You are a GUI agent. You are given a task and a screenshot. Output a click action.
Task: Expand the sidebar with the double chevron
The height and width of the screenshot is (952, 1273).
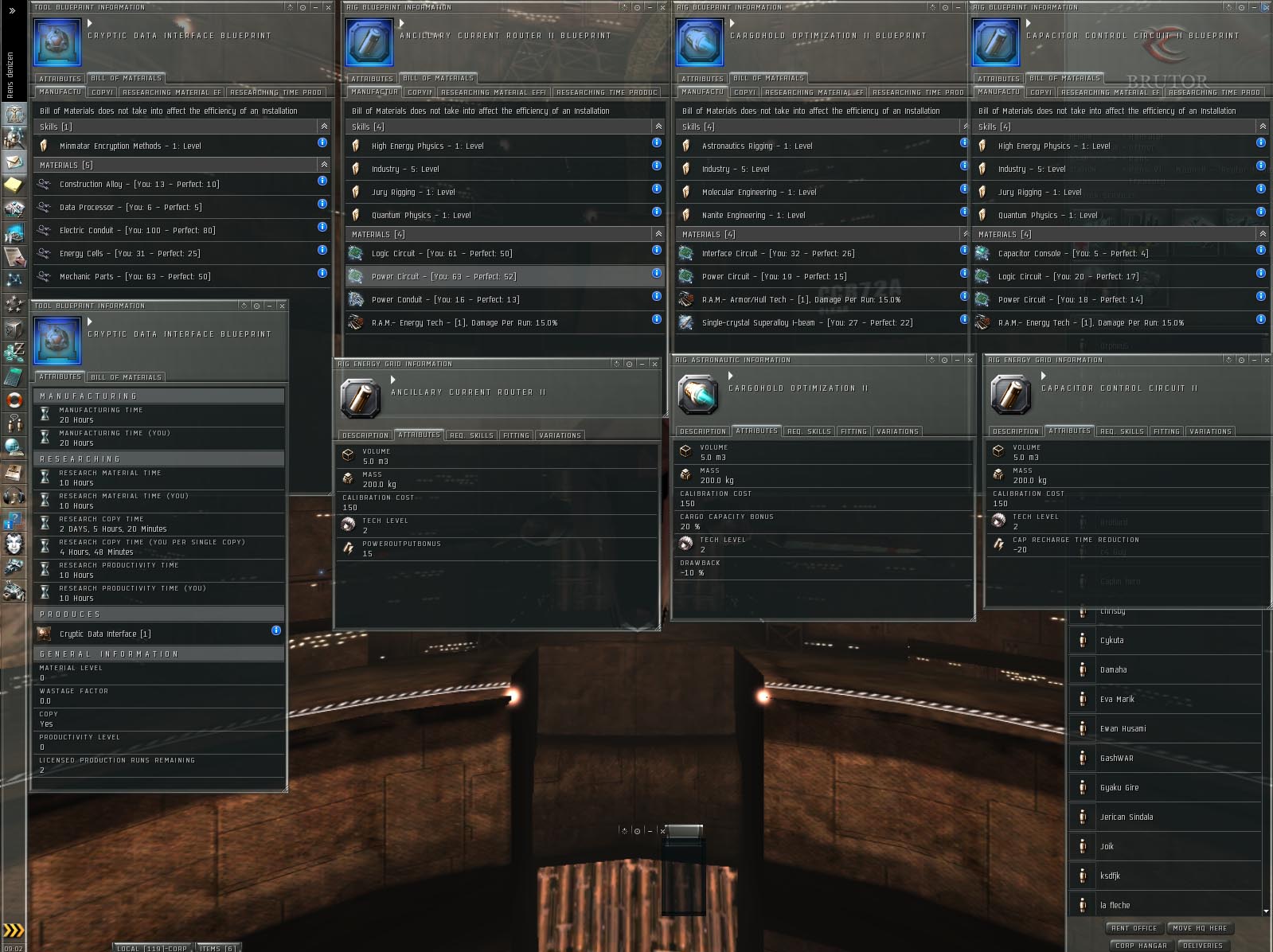(12, 10)
